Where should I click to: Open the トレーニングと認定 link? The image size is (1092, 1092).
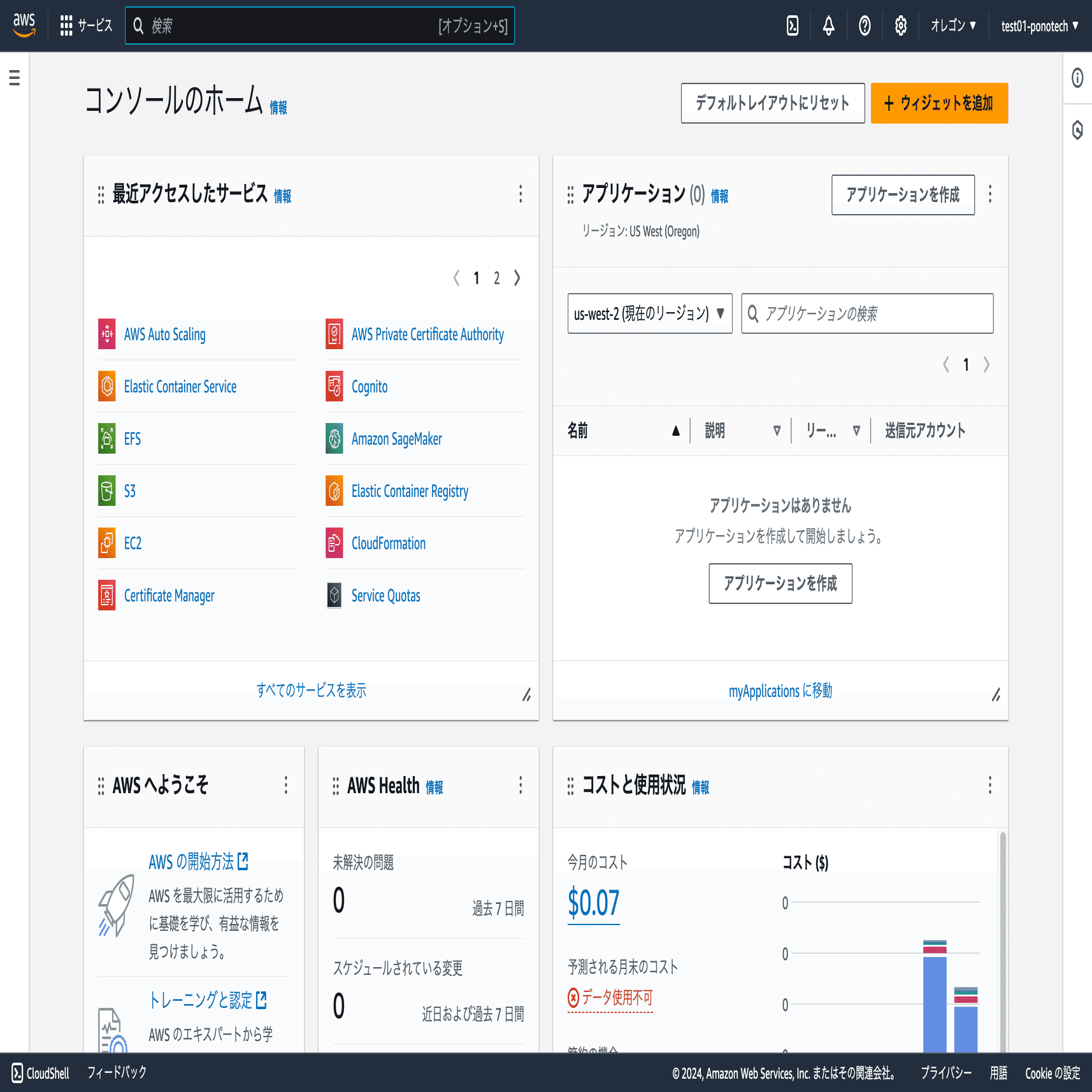pos(208,1000)
